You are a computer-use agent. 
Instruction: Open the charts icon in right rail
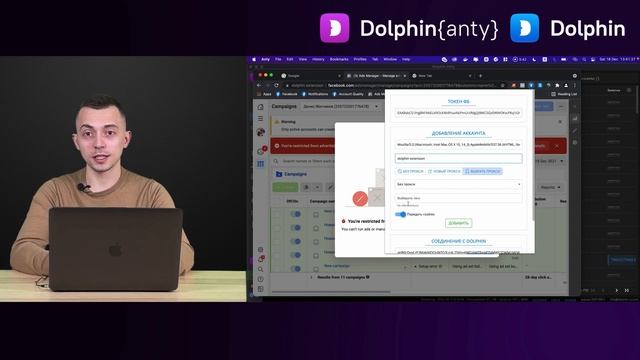(x=575, y=118)
